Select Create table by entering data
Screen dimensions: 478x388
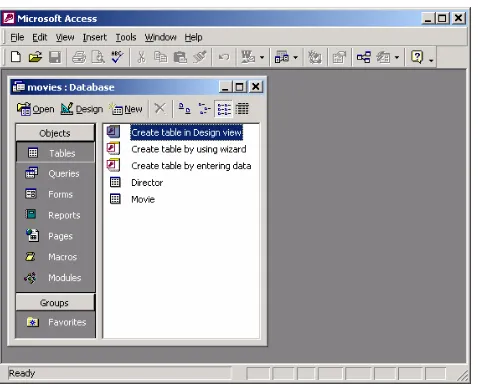(191, 166)
